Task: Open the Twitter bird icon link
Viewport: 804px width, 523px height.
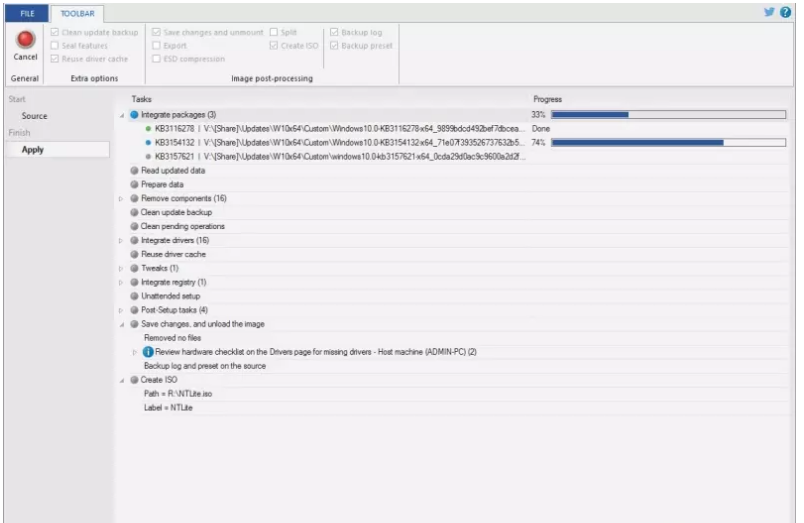Action: (x=769, y=12)
